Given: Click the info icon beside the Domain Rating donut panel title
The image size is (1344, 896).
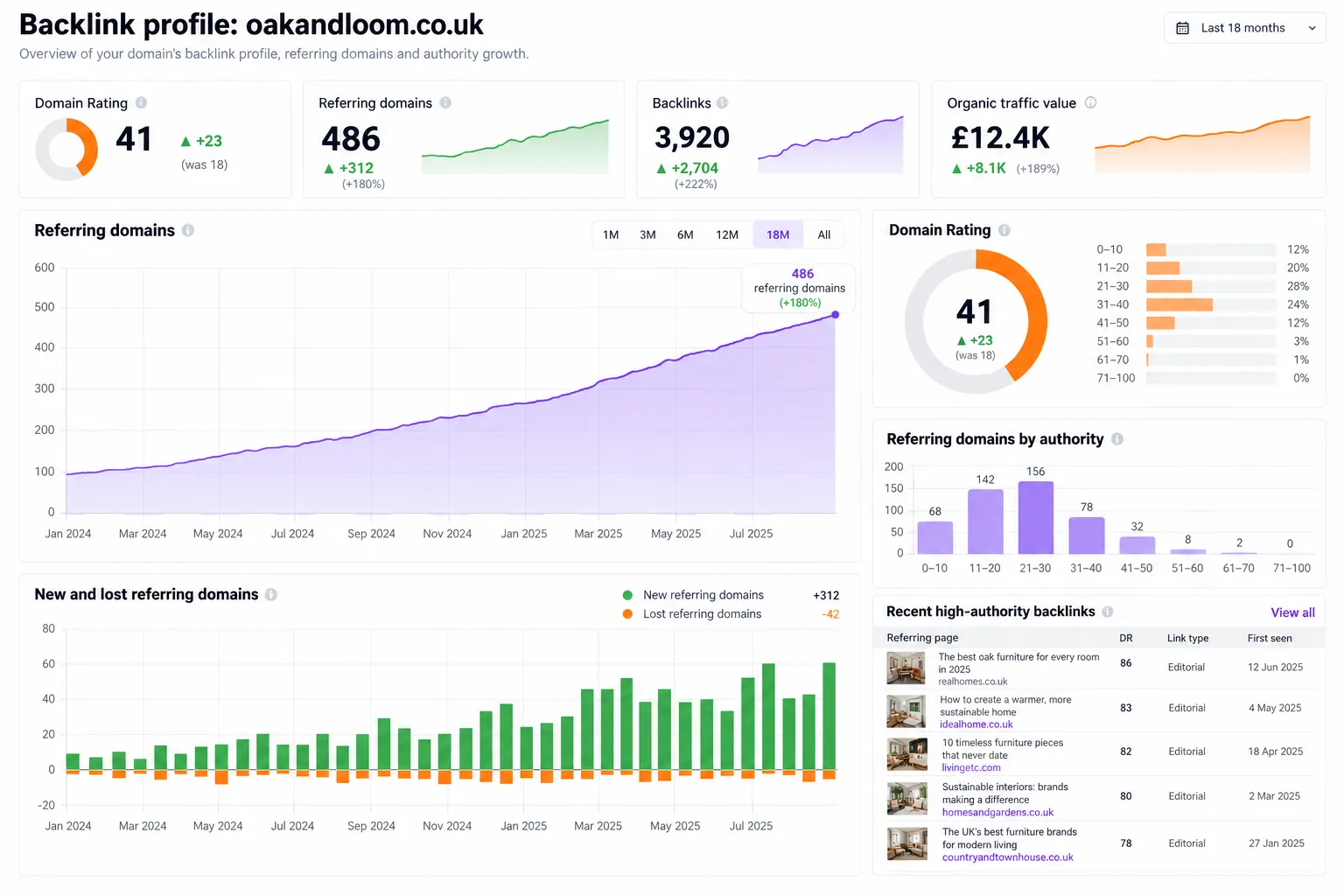Looking at the screenshot, I should (x=1004, y=230).
